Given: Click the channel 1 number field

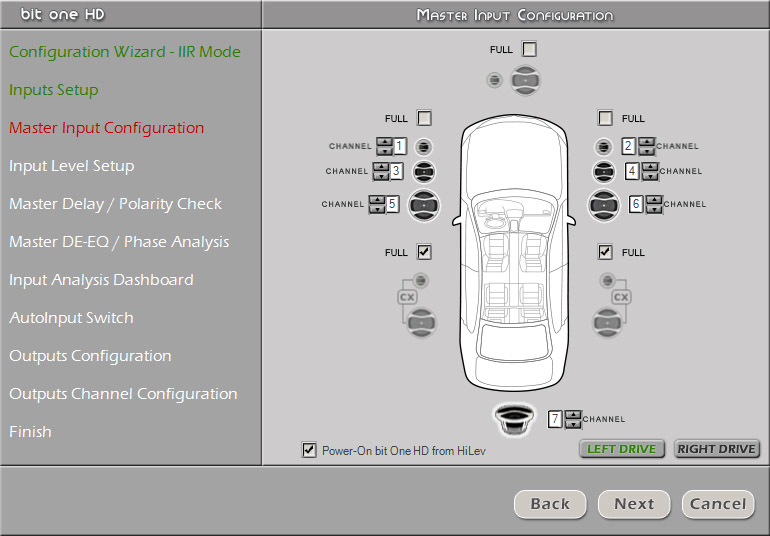Looking at the screenshot, I should (x=399, y=146).
